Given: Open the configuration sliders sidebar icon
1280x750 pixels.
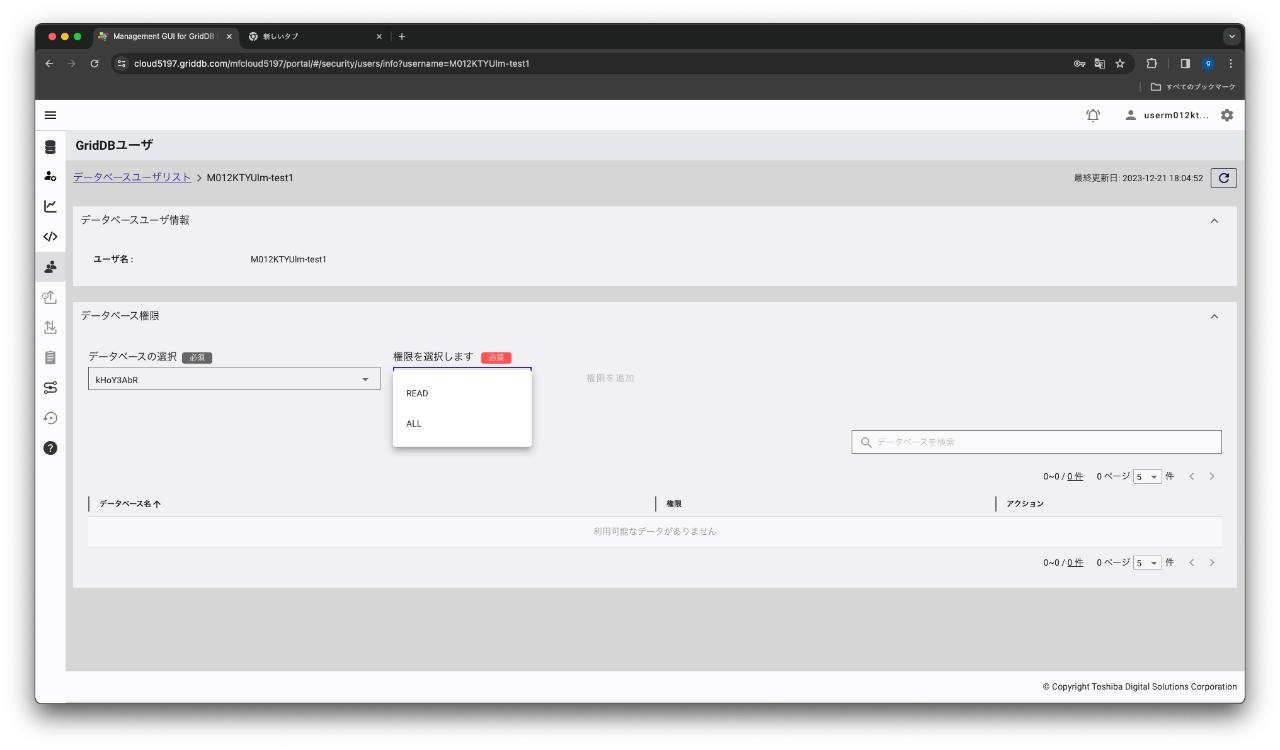Looking at the screenshot, I should pos(50,388).
